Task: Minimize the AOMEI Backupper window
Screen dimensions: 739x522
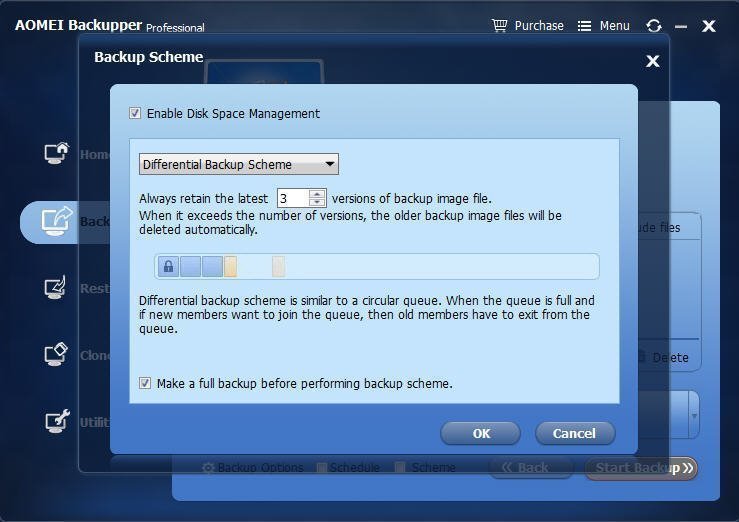Action: (681, 27)
